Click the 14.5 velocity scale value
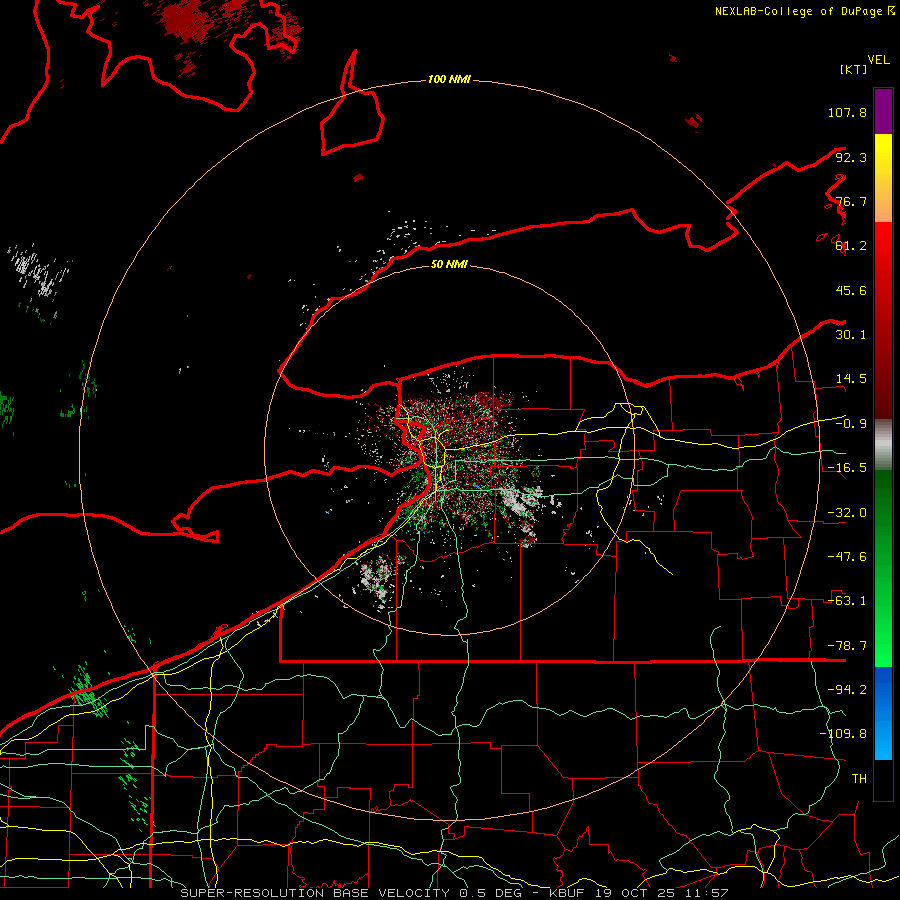 pyautogui.click(x=851, y=379)
